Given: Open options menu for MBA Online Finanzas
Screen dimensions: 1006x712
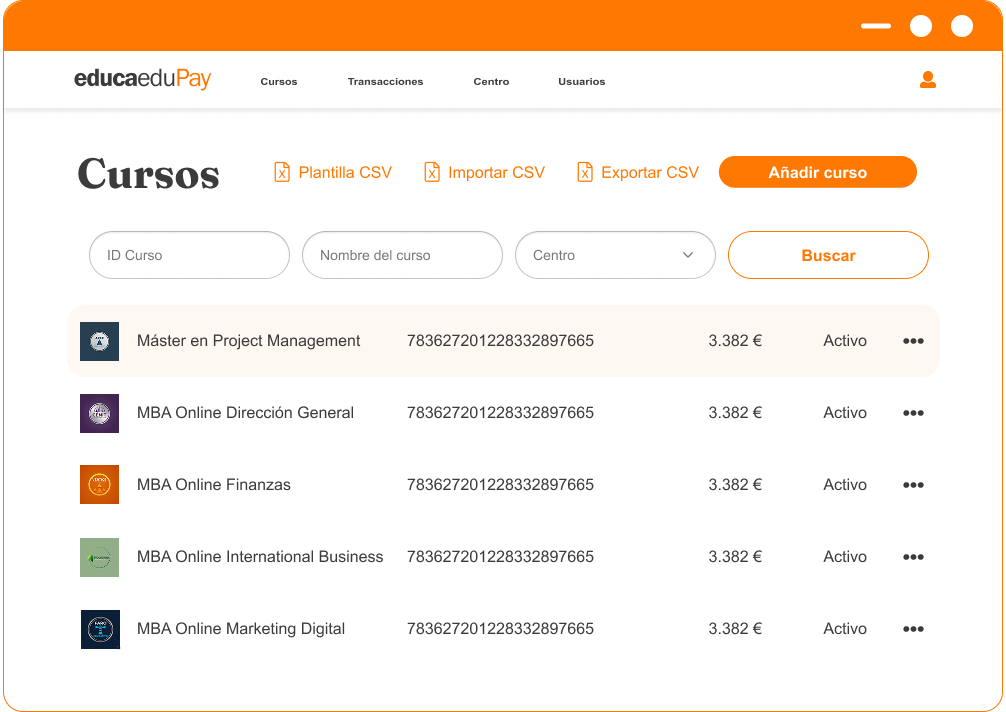Looking at the screenshot, I should pyautogui.click(x=912, y=485).
